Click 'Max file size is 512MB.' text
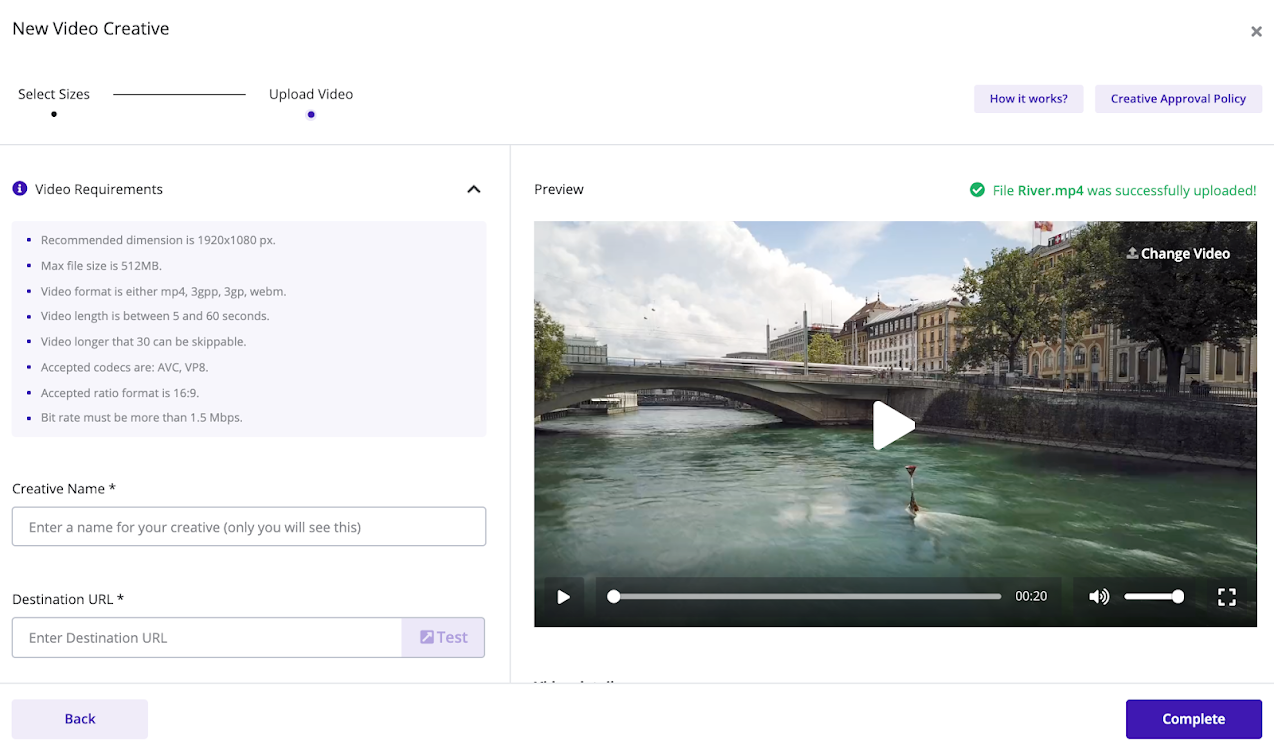1274x752 pixels. click(101, 266)
